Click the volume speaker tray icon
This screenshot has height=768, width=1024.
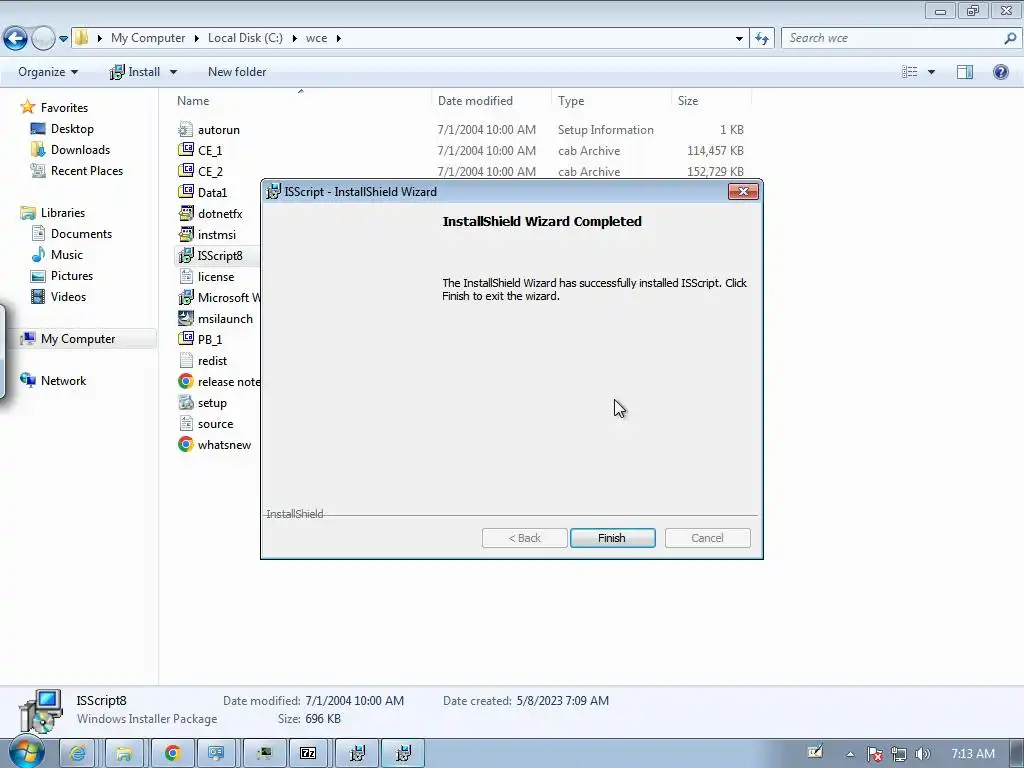(x=922, y=754)
